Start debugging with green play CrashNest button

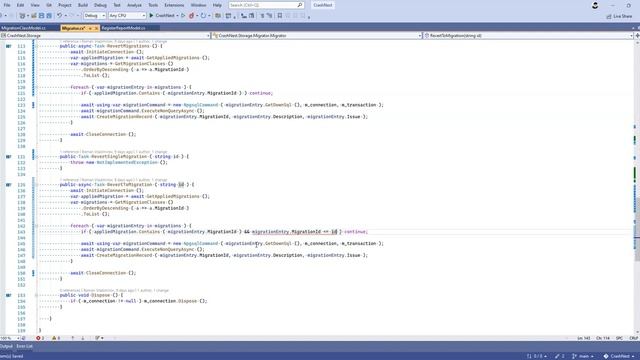pyautogui.click(x=162, y=16)
